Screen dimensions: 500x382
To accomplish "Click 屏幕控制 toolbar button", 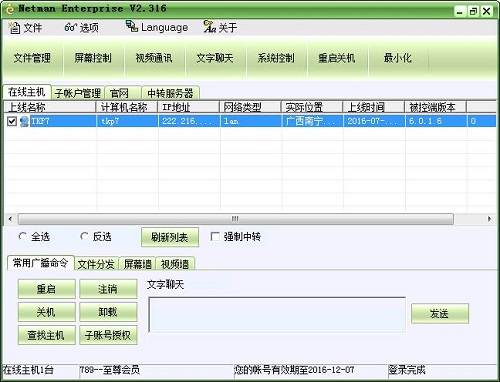I will tap(93, 58).
